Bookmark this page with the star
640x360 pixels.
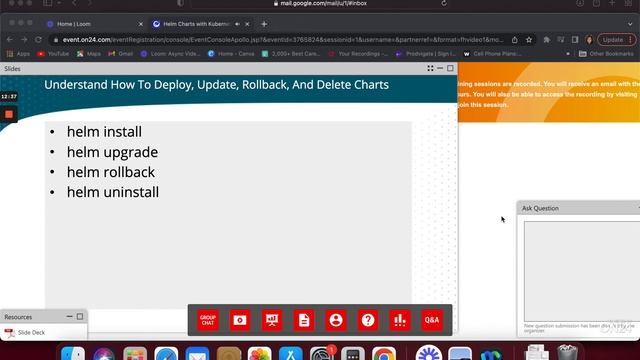[529, 40]
